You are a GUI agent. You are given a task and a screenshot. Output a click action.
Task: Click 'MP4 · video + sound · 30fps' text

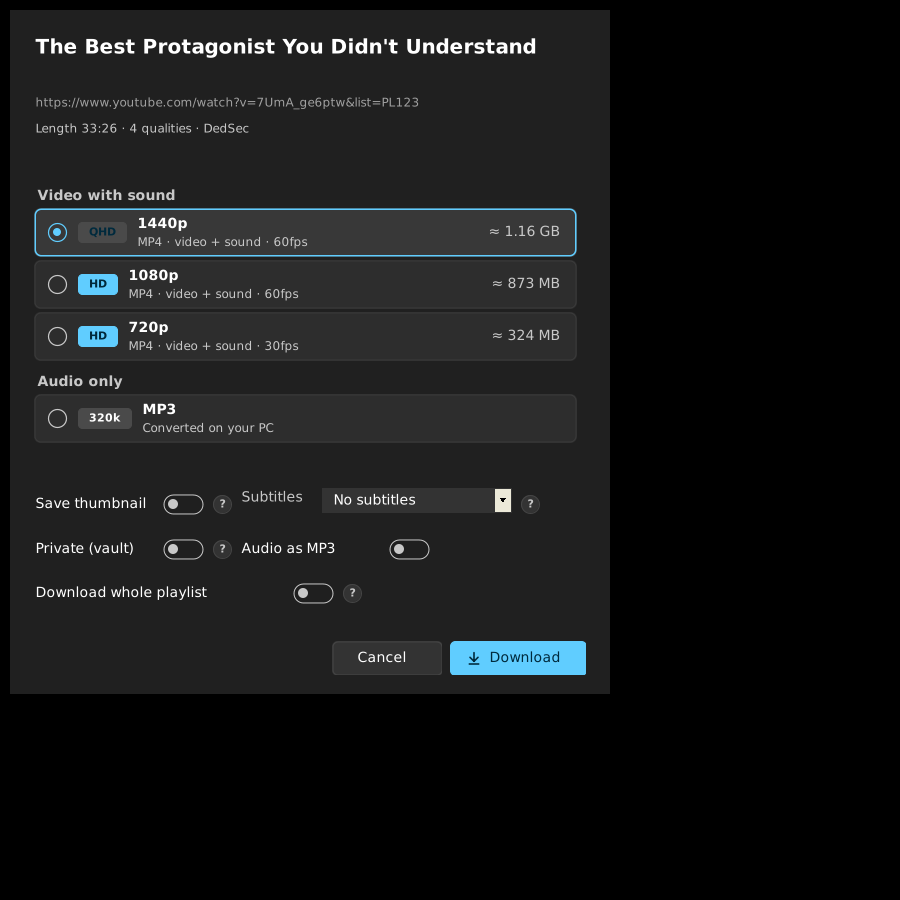pos(214,346)
